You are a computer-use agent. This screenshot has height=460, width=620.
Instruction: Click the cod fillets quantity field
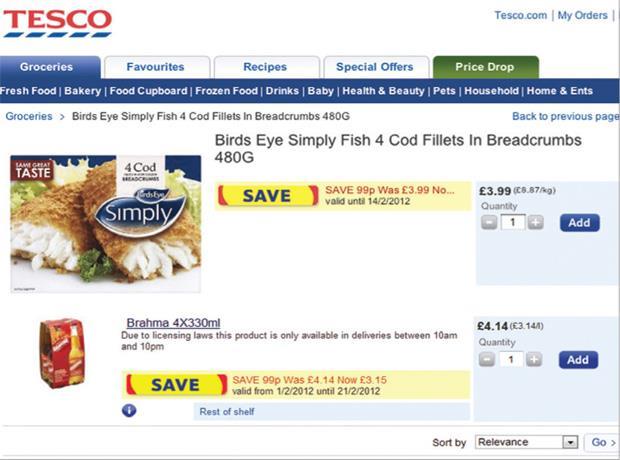(x=512, y=222)
